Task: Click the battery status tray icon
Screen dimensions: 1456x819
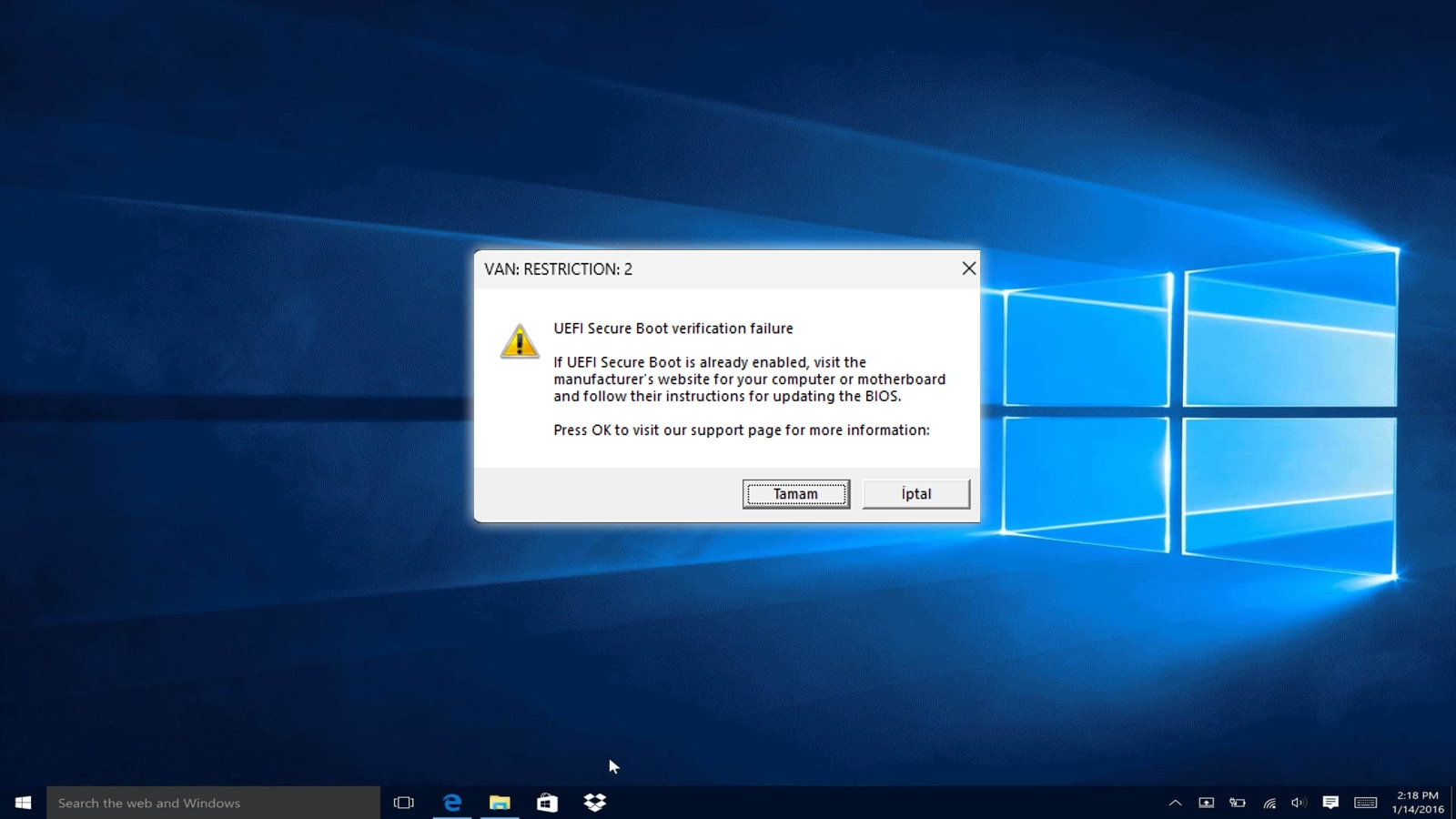Action: (x=1238, y=803)
